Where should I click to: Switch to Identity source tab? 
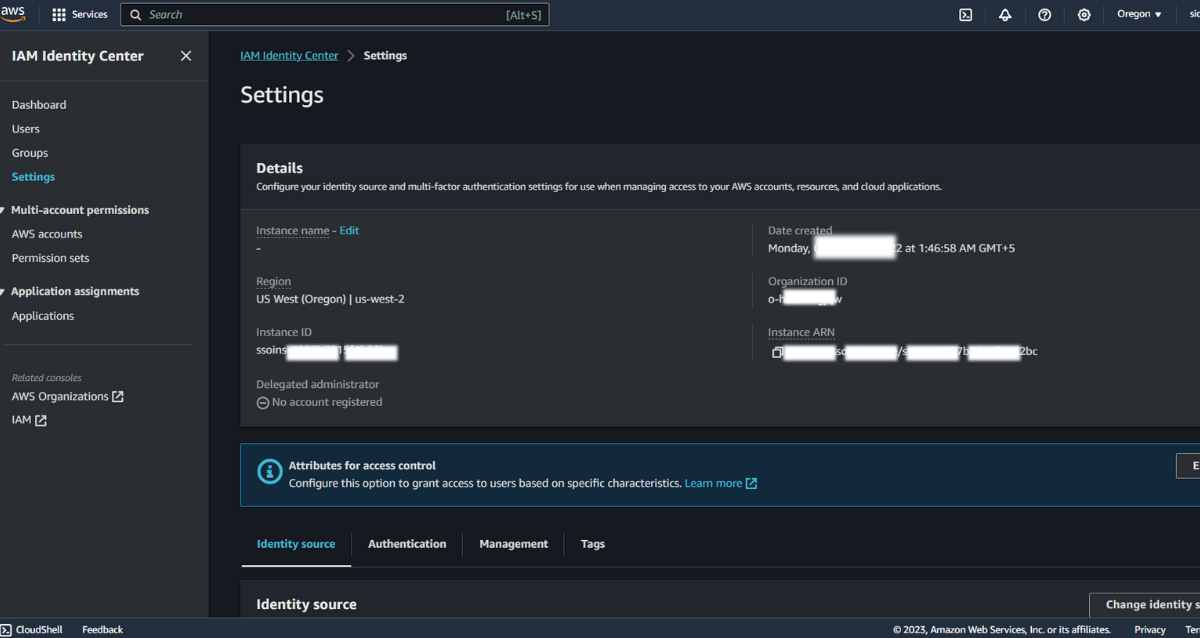[x=296, y=544]
